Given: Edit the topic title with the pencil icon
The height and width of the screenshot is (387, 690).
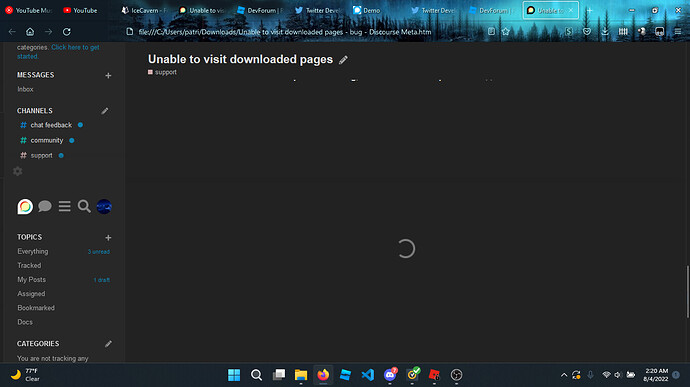Looking at the screenshot, I should click(x=343, y=60).
